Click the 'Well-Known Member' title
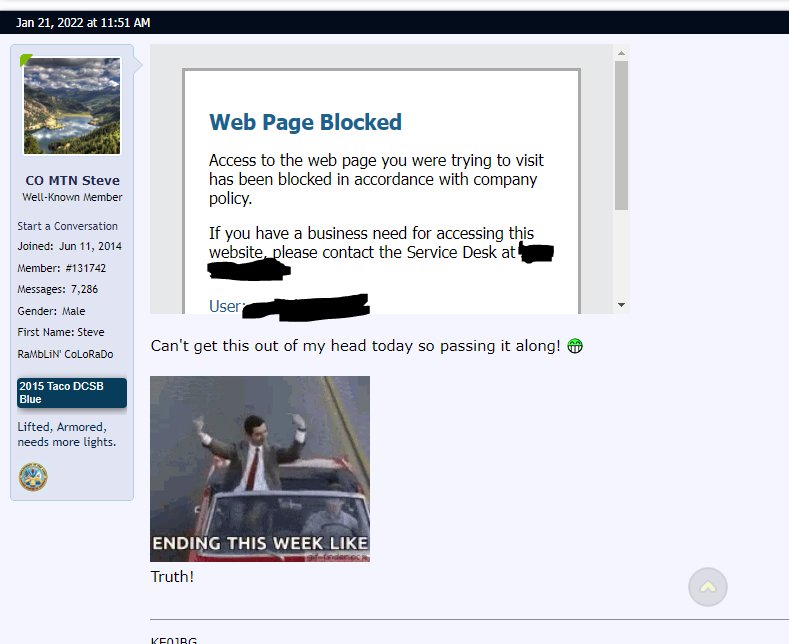Image resolution: width=789 pixels, height=644 pixels. [72, 197]
